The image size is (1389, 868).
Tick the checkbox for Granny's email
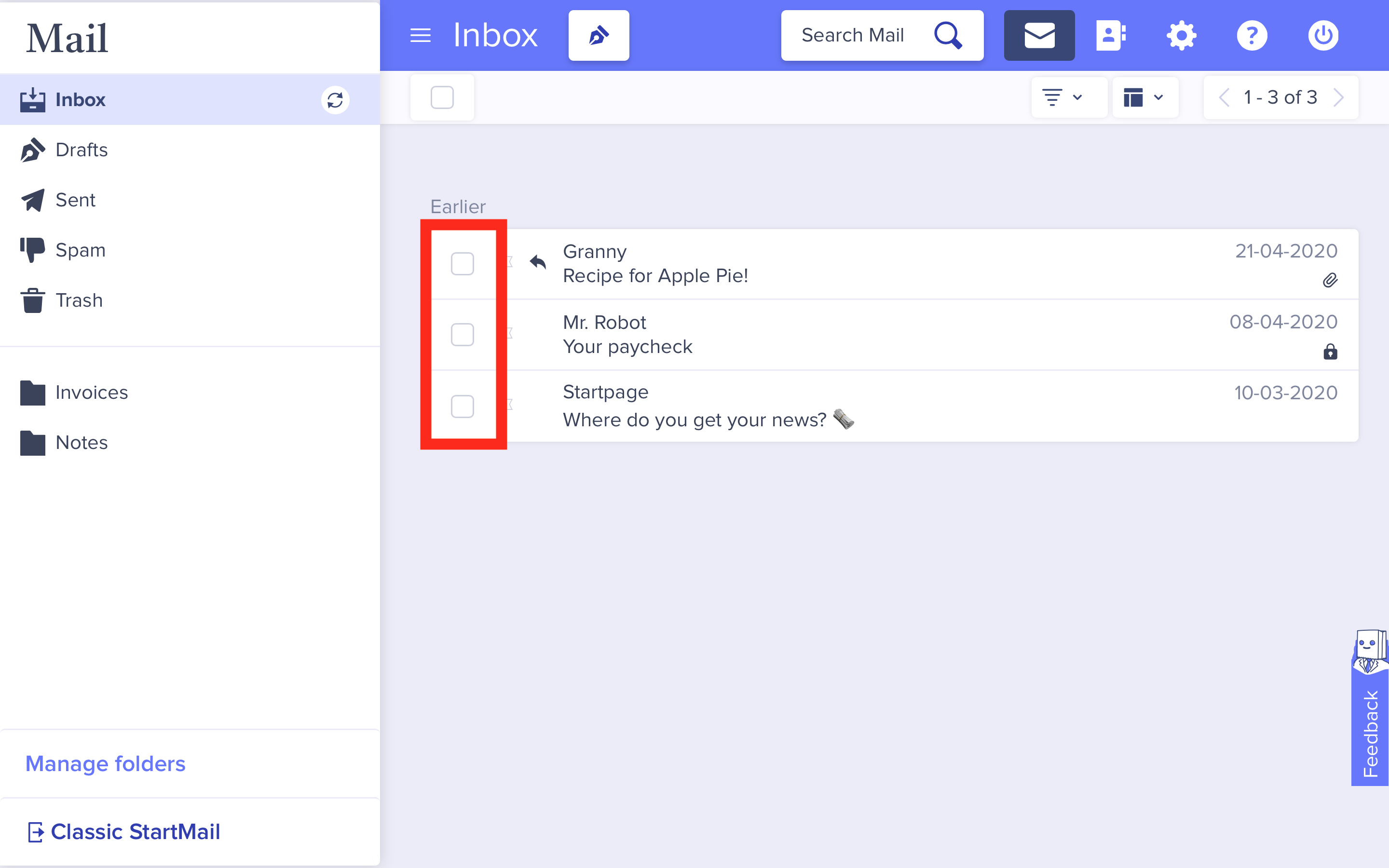[x=462, y=264]
